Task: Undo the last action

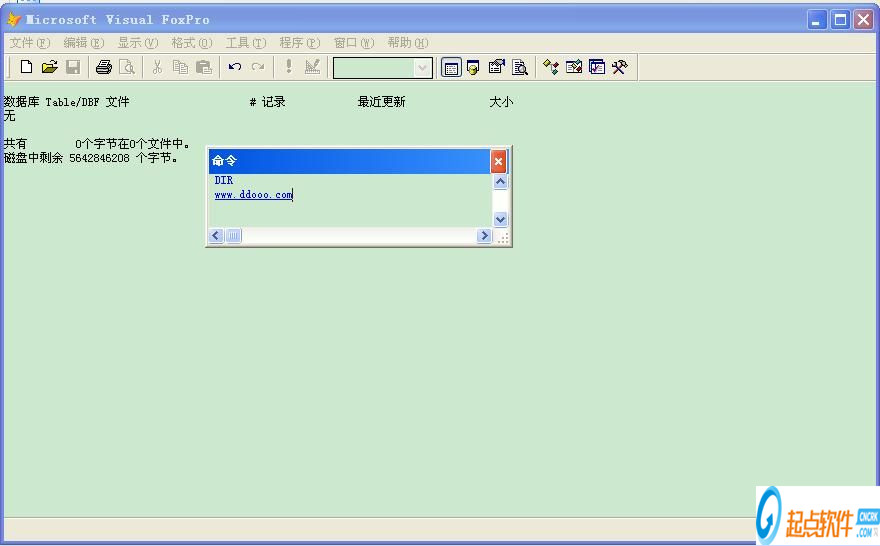Action: [235, 67]
